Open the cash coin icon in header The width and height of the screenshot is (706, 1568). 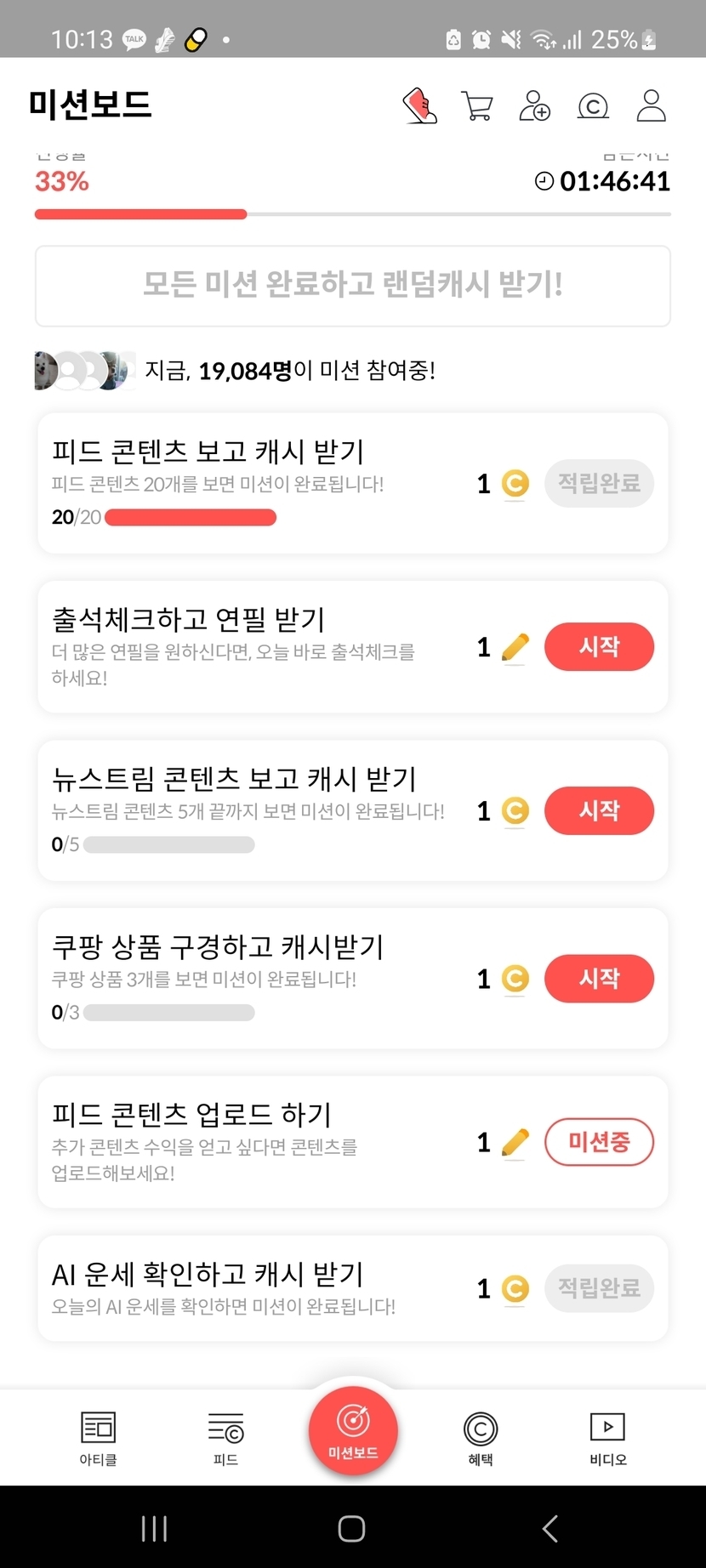[x=593, y=106]
